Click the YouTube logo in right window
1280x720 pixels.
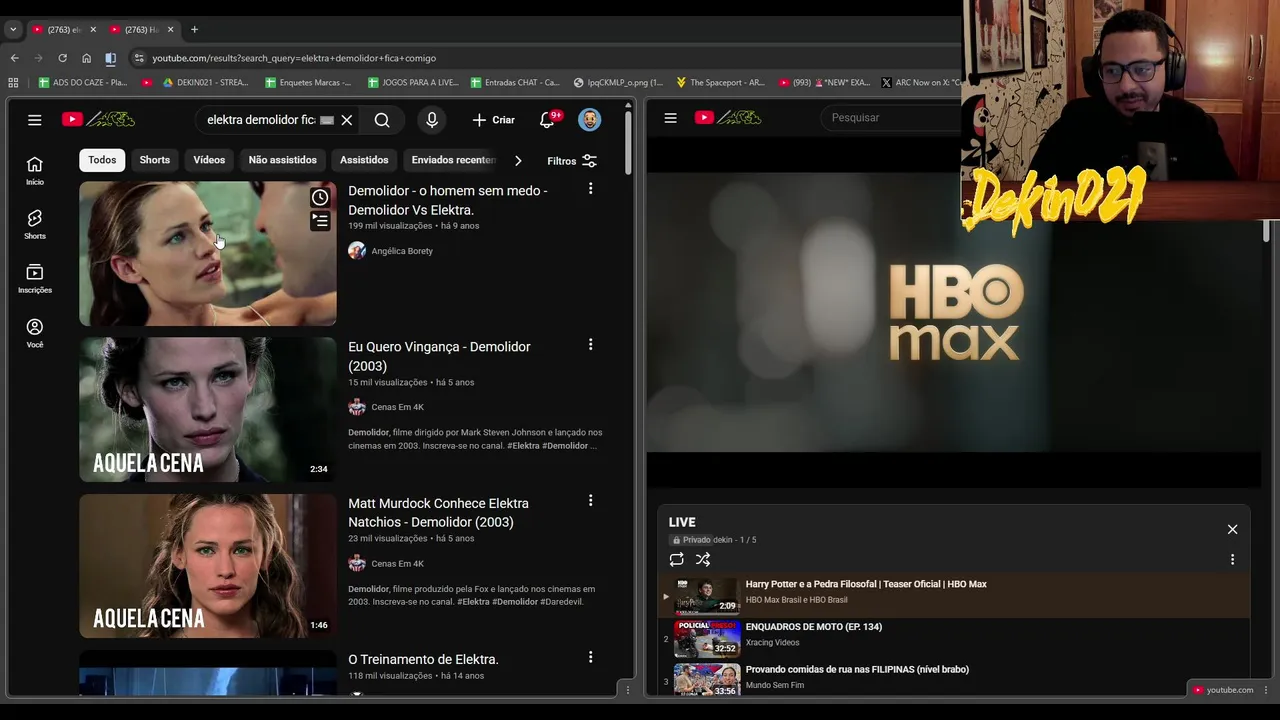pyautogui.click(x=728, y=117)
